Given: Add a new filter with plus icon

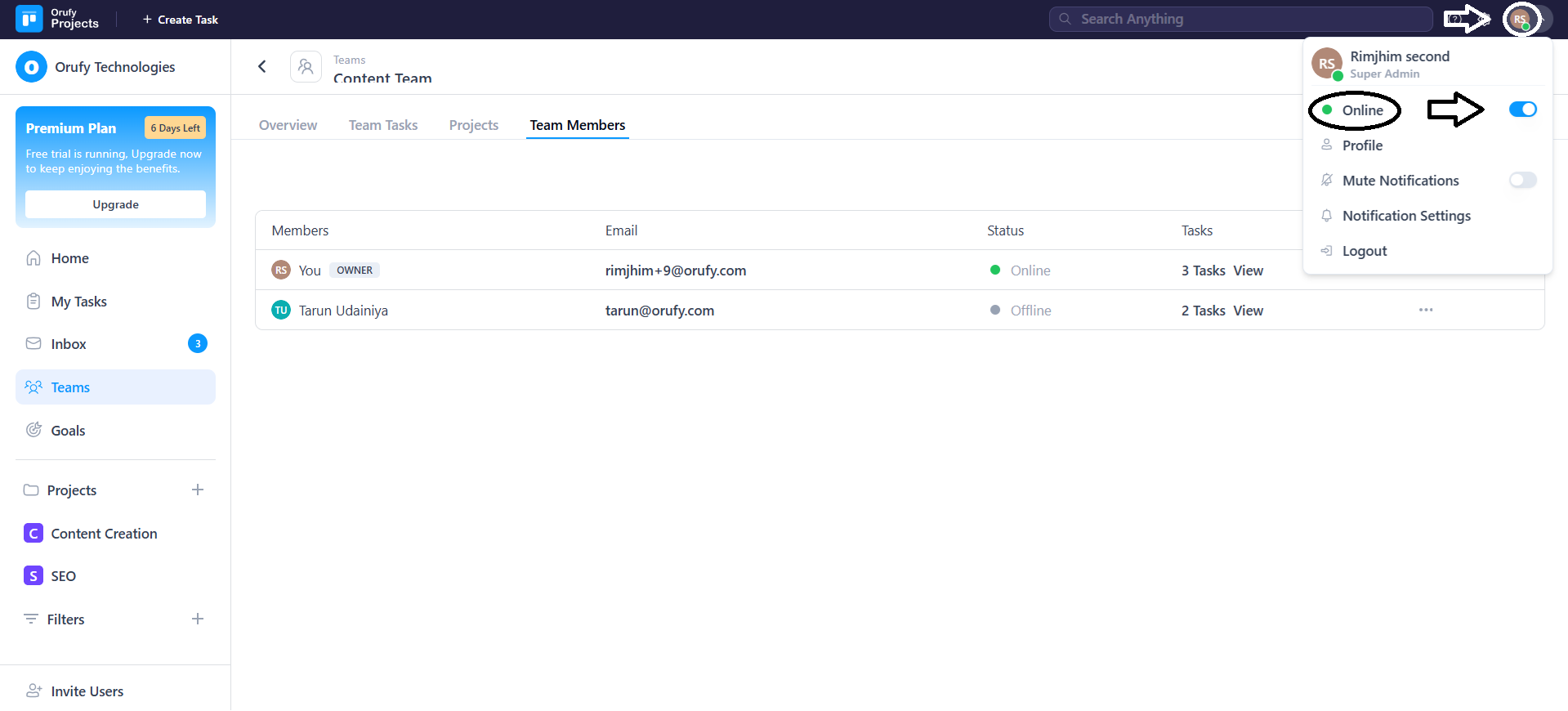Looking at the screenshot, I should [198, 619].
